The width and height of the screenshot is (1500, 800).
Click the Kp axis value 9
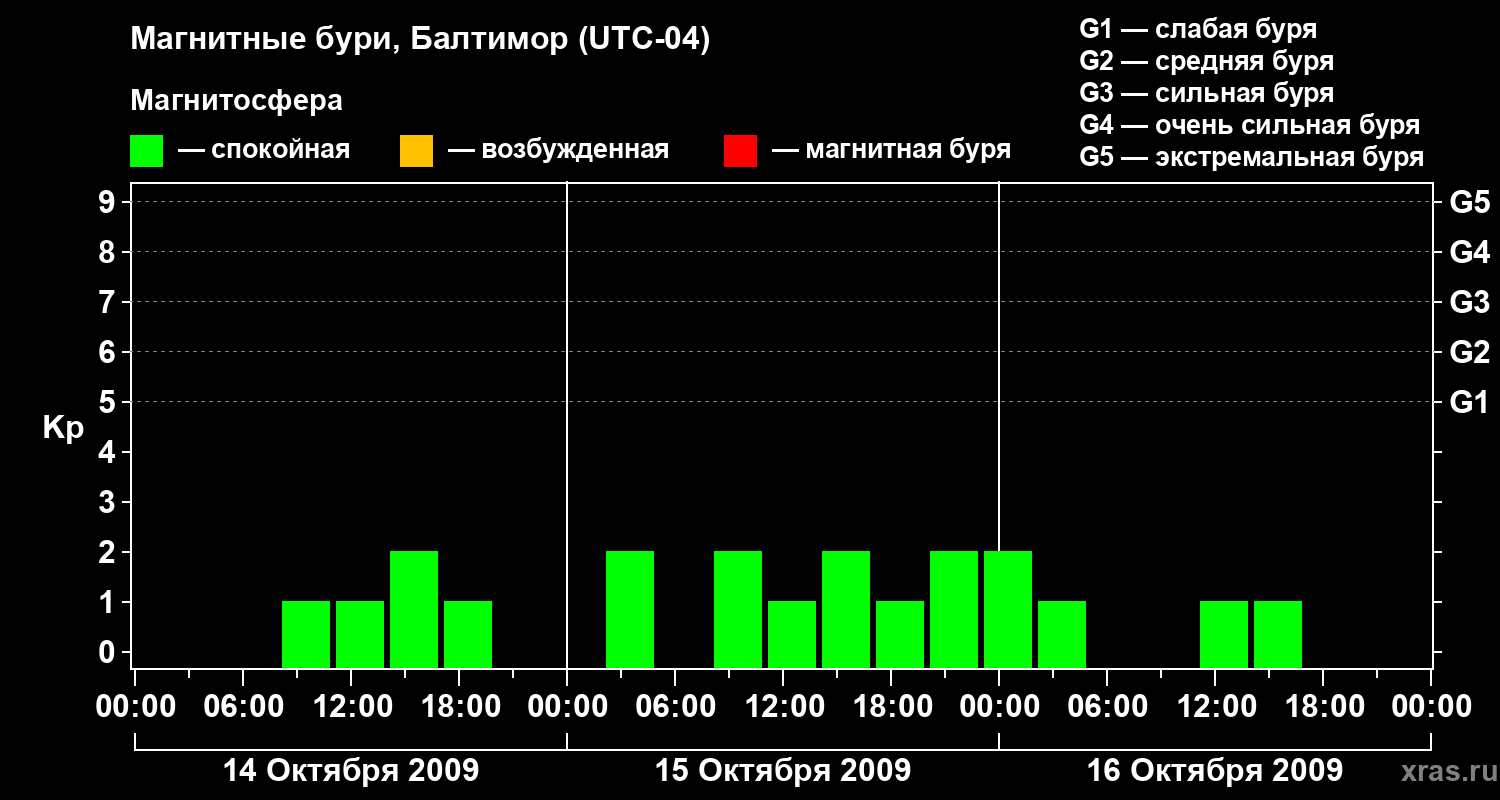click(109, 202)
